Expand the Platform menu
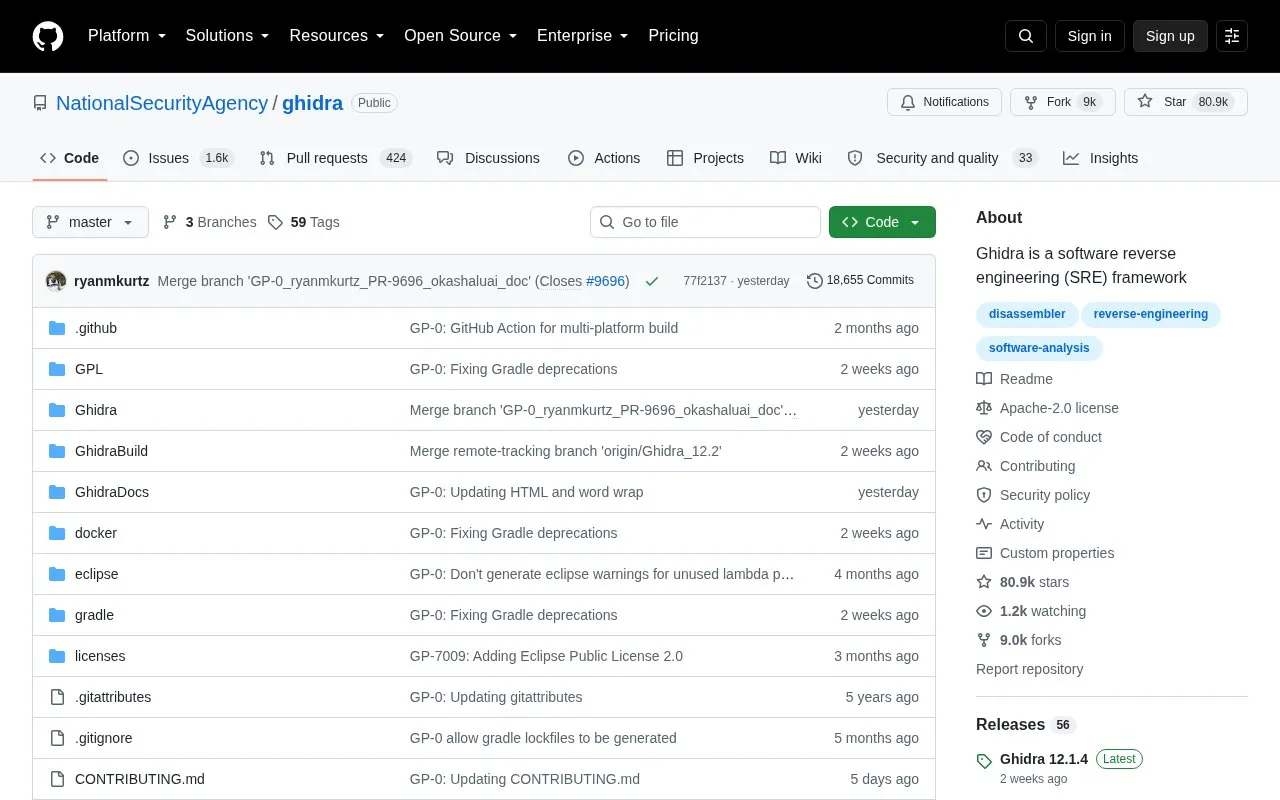Screen dimensions: 1280x800 coord(127,36)
